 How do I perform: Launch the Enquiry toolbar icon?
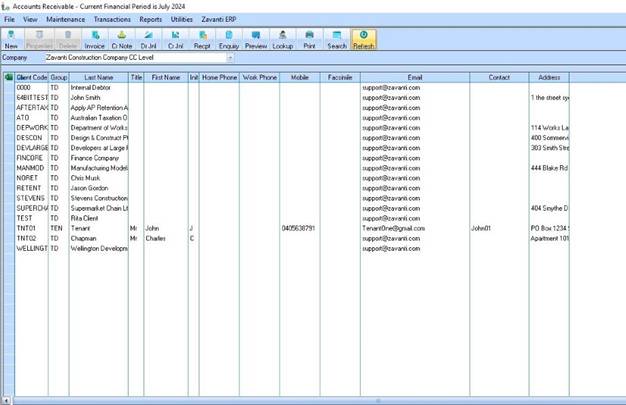[x=229, y=39]
